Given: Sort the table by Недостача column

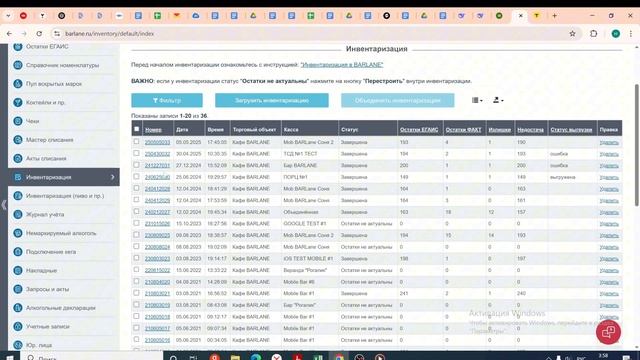Looking at the screenshot, I should [x=530, y=130].
